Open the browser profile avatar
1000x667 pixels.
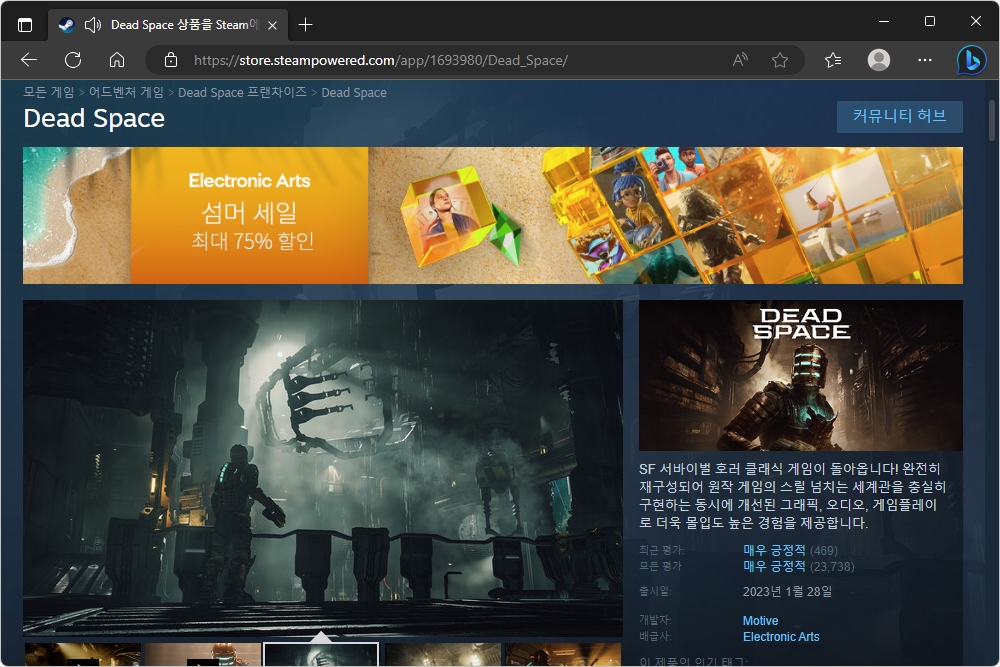click(x=879, y=60)
